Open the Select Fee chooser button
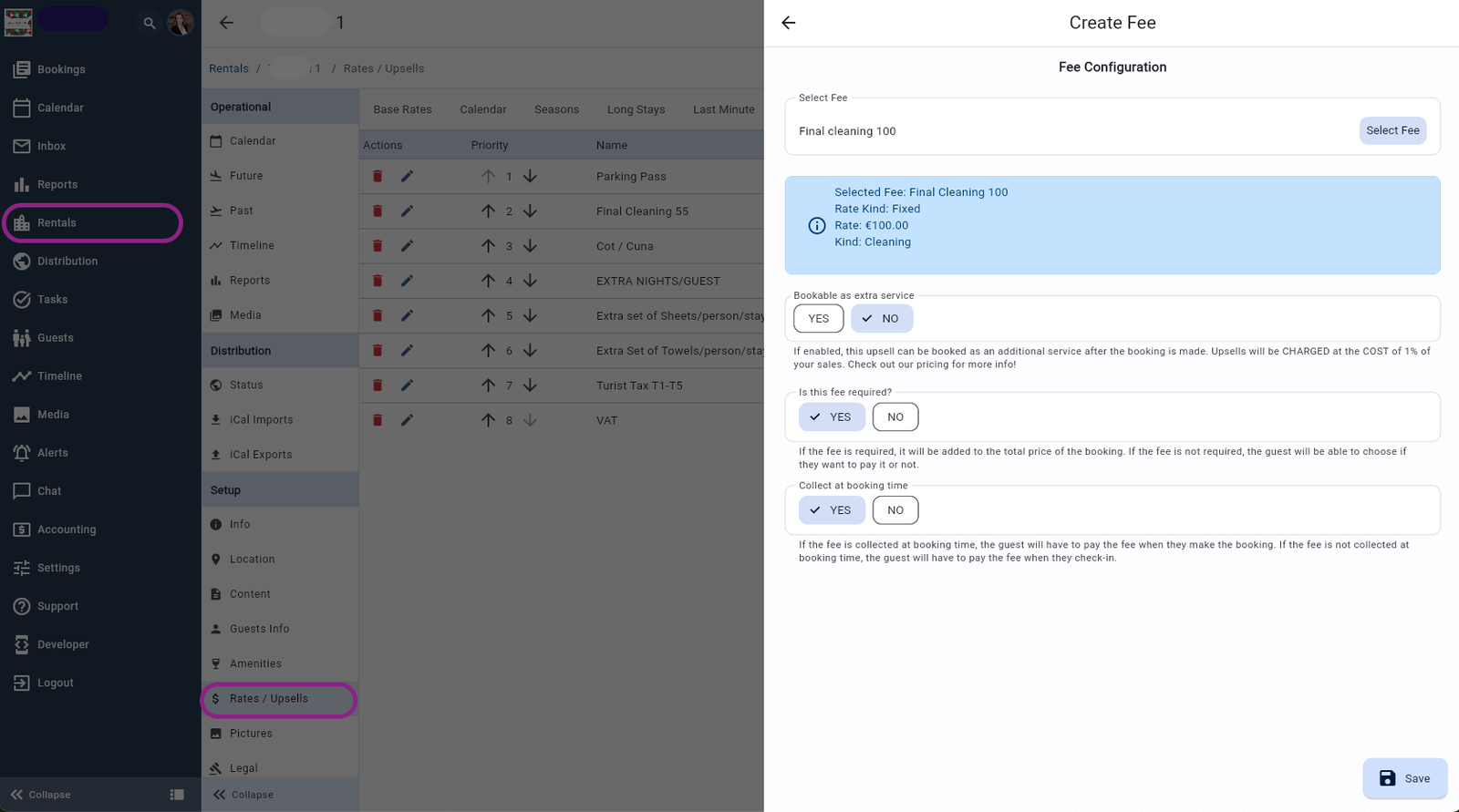The width and height of the screenshot is (1459, 812). [1392, 130]
